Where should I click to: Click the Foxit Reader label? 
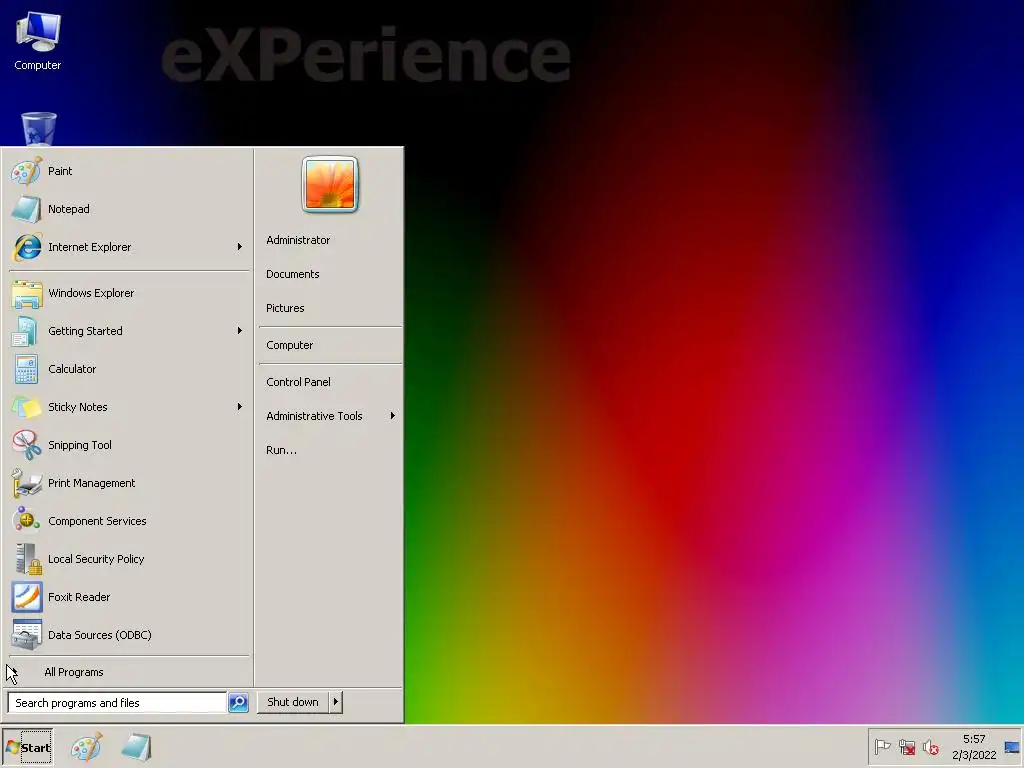(x=79, y=597)
